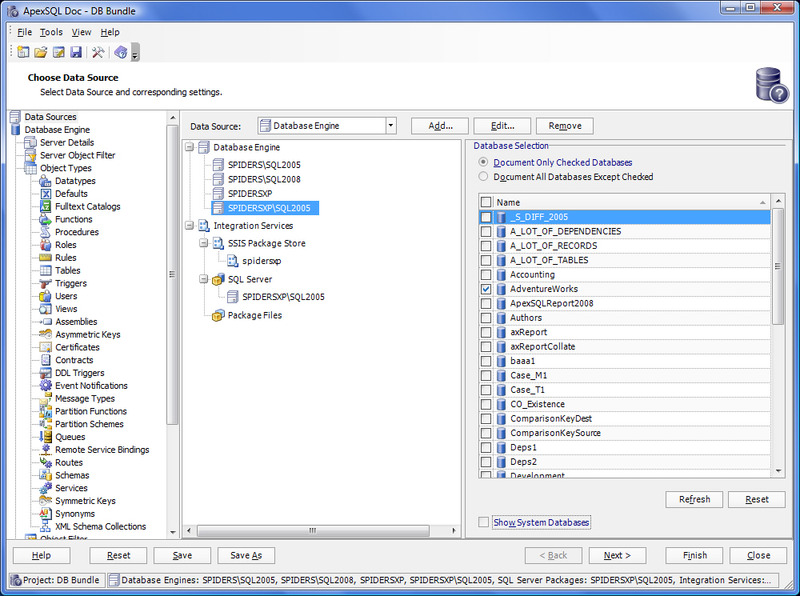Select the Defaults icon in Object Types

[45, 193]
